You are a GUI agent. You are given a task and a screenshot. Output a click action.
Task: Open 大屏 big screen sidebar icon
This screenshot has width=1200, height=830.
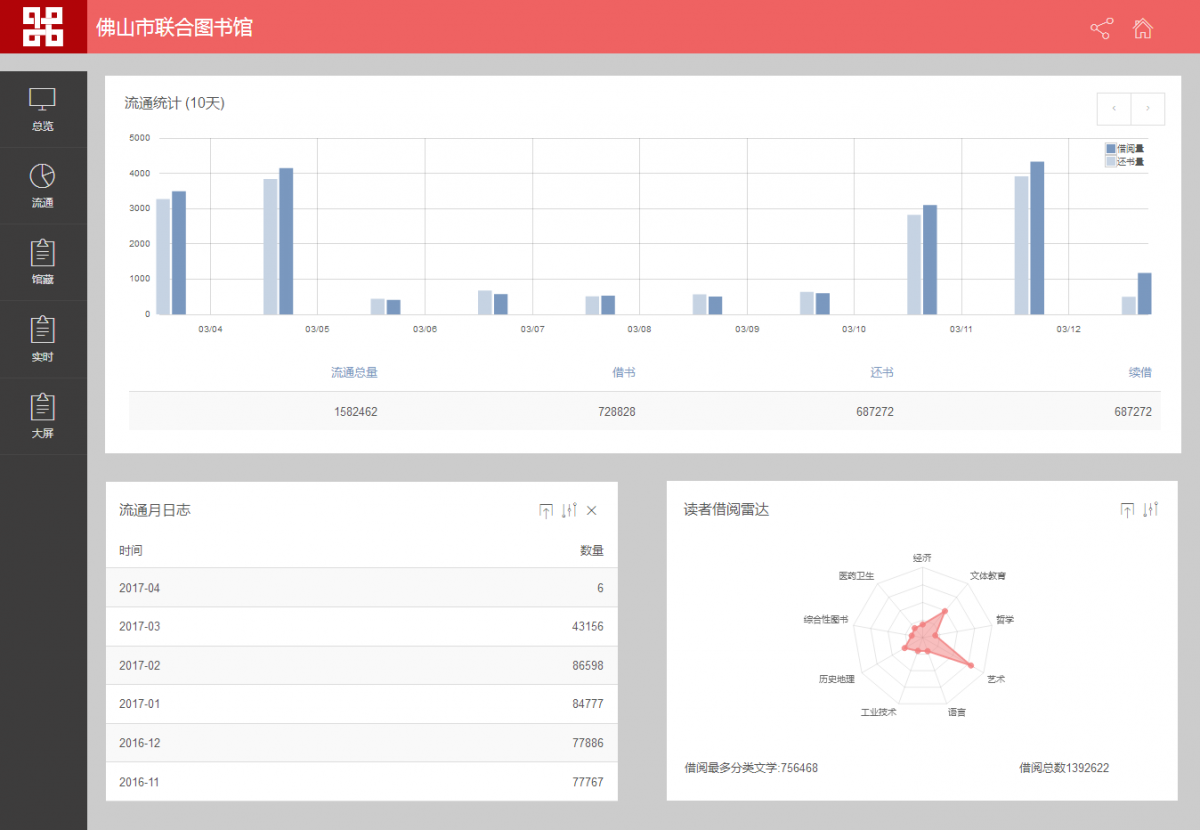[42, 416]
